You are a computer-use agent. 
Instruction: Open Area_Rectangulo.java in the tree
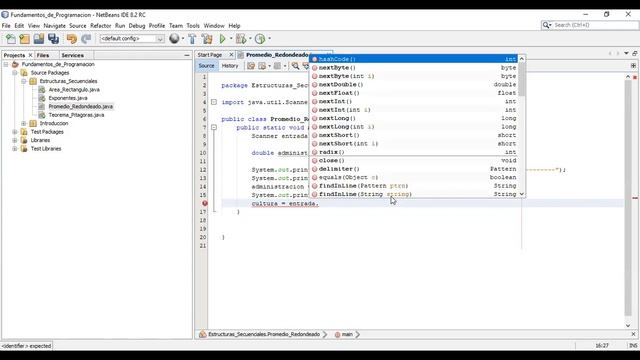coord(74,90)
